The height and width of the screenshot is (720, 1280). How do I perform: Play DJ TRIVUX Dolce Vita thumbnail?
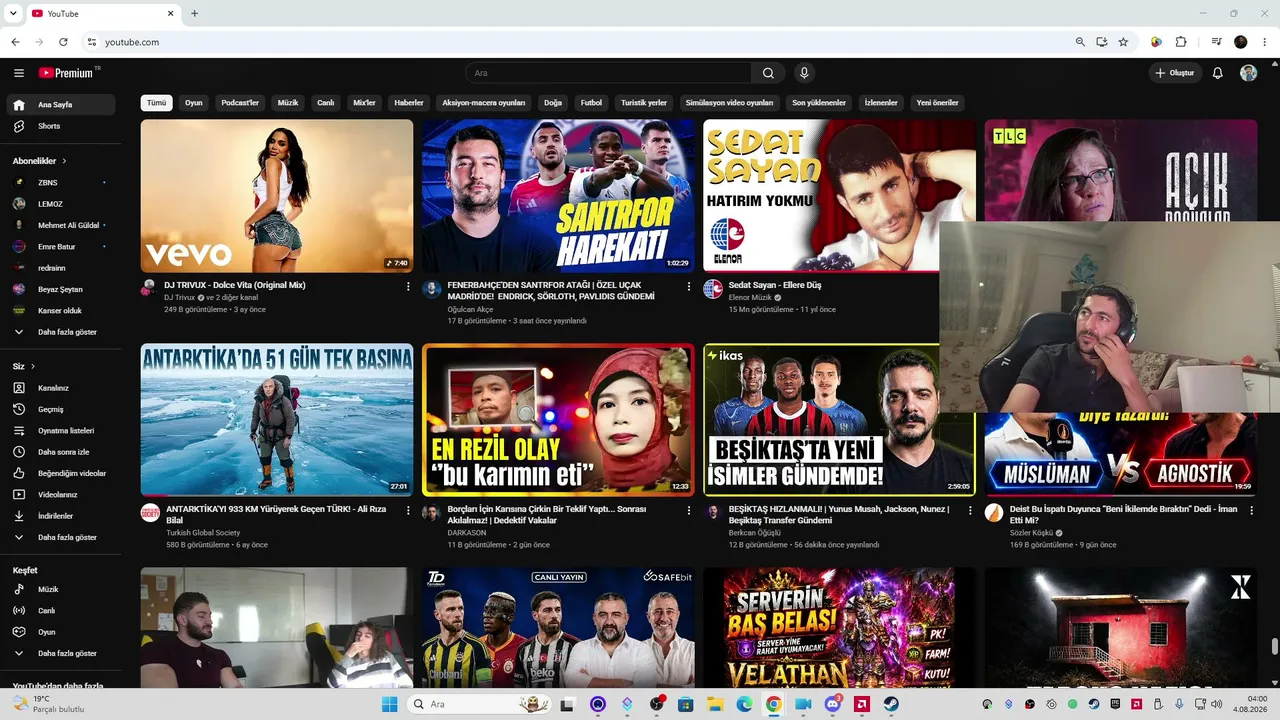(x=277, y=196)
